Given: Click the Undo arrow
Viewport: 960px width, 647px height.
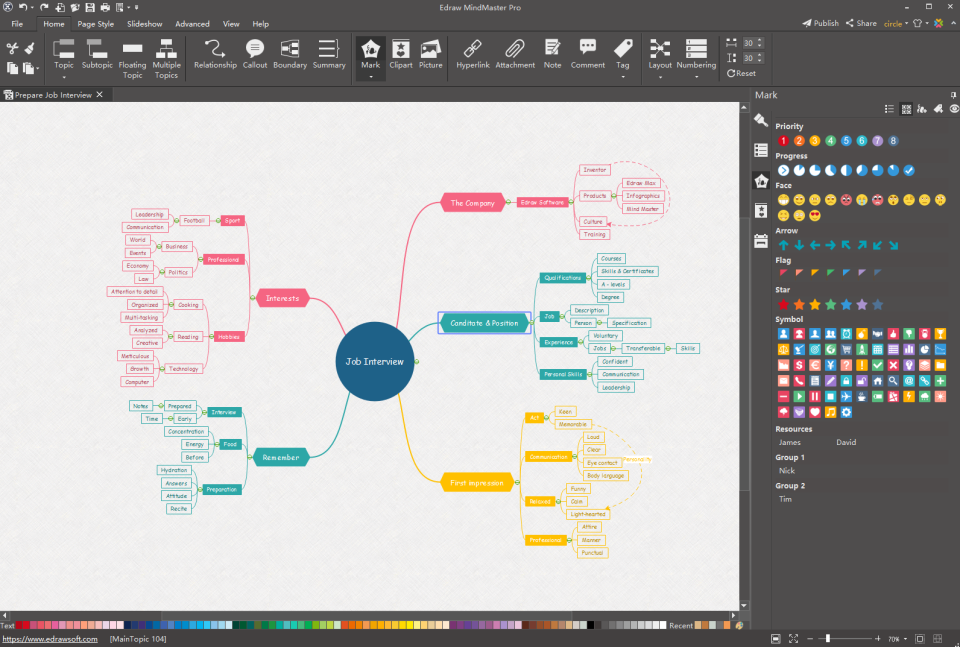Looking at the screenshot, I should tap(23, 7).
